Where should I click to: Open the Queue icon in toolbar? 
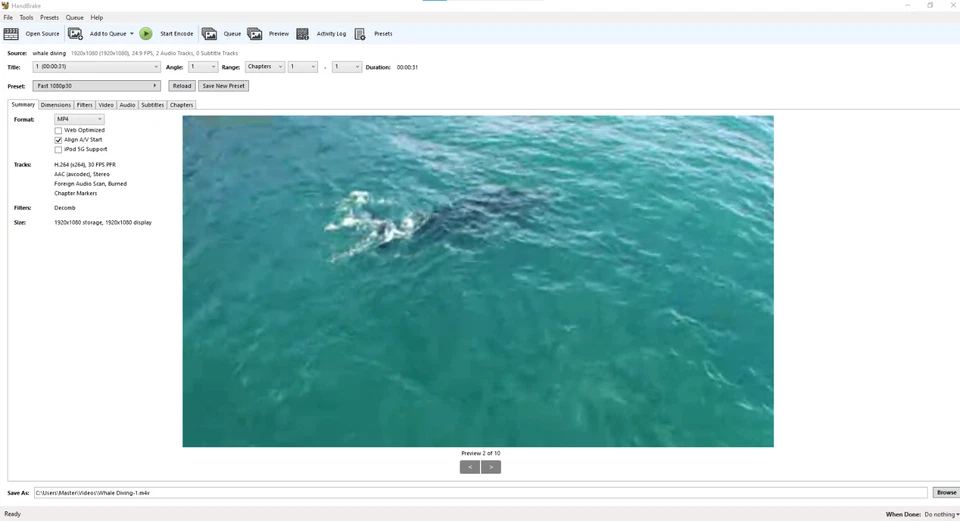(209, 34)
